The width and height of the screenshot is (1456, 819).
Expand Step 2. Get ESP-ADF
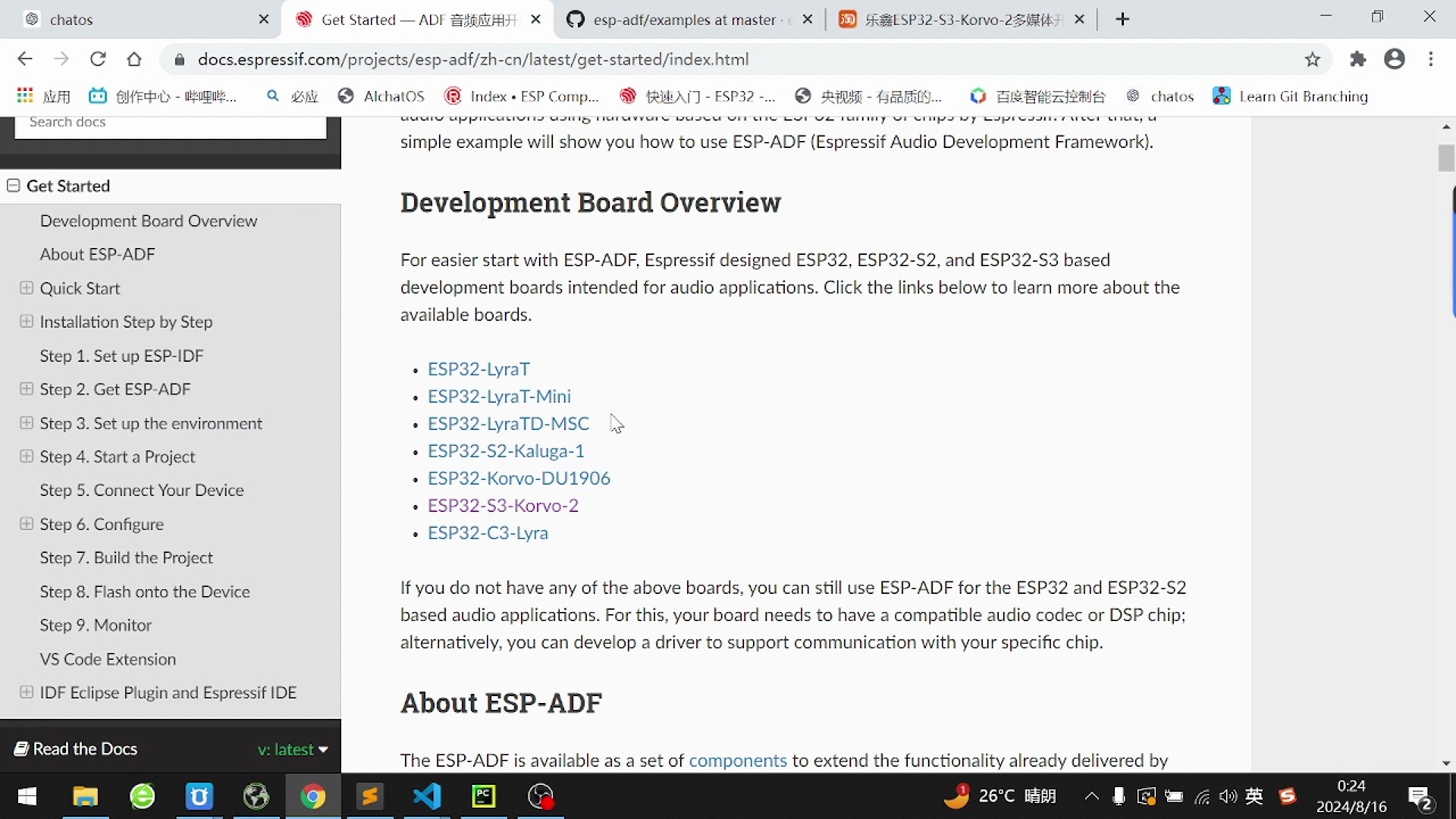point(27,389)
